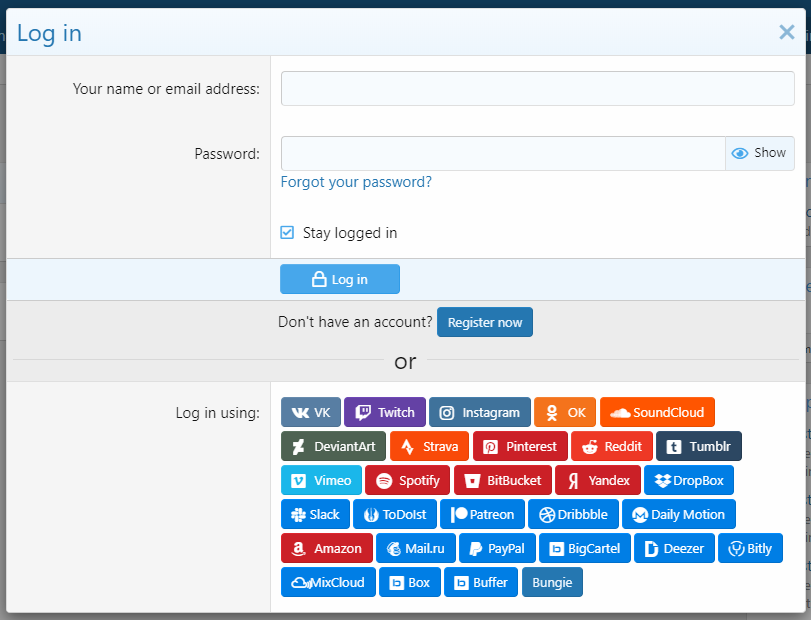Choose the OK login button
Screen dimensions: 811x620
565,412
